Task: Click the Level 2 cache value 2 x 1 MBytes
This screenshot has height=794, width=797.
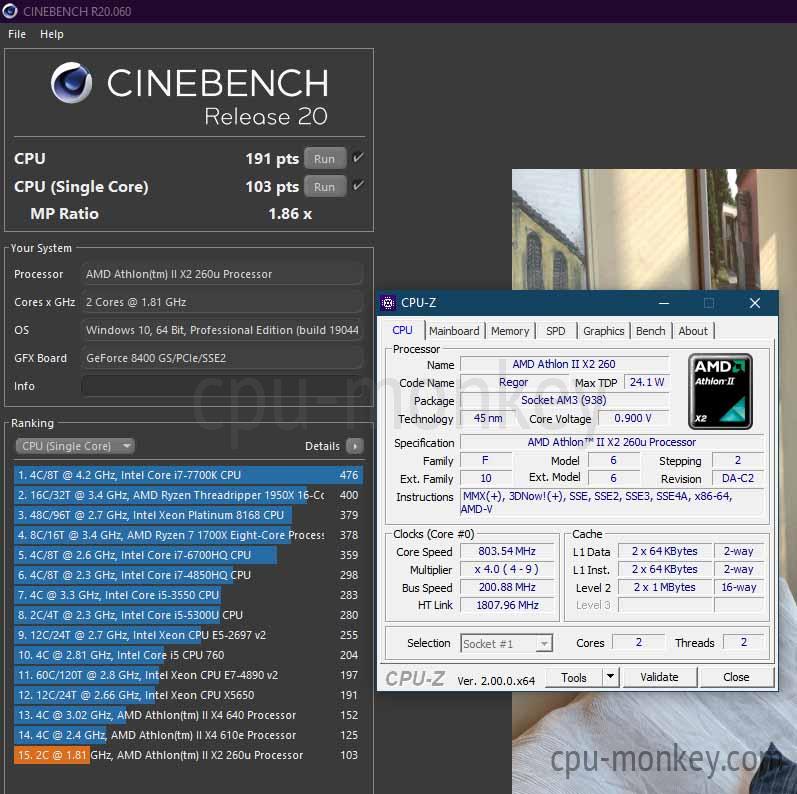Action: click(664, 587)
